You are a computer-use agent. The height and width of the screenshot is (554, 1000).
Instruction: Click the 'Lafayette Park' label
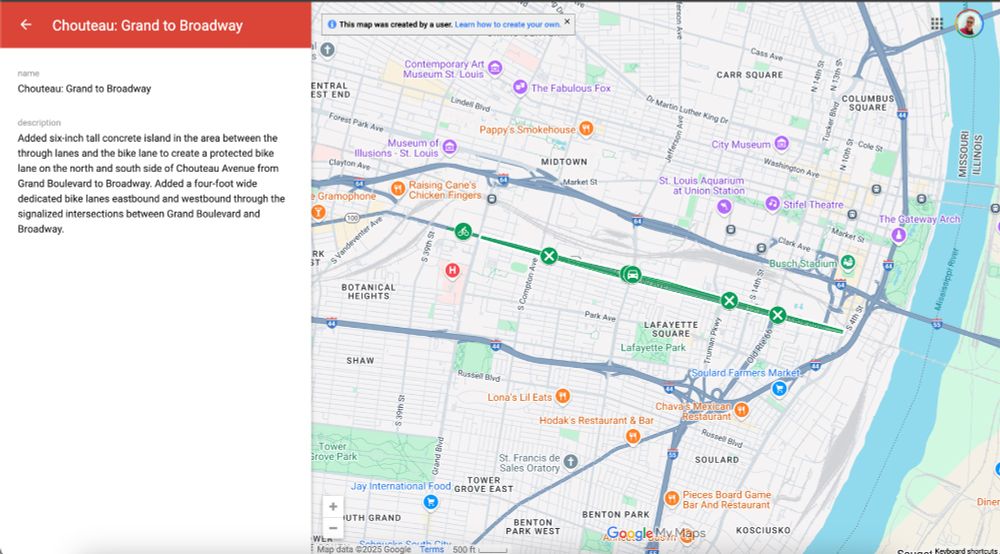point(653,347)
